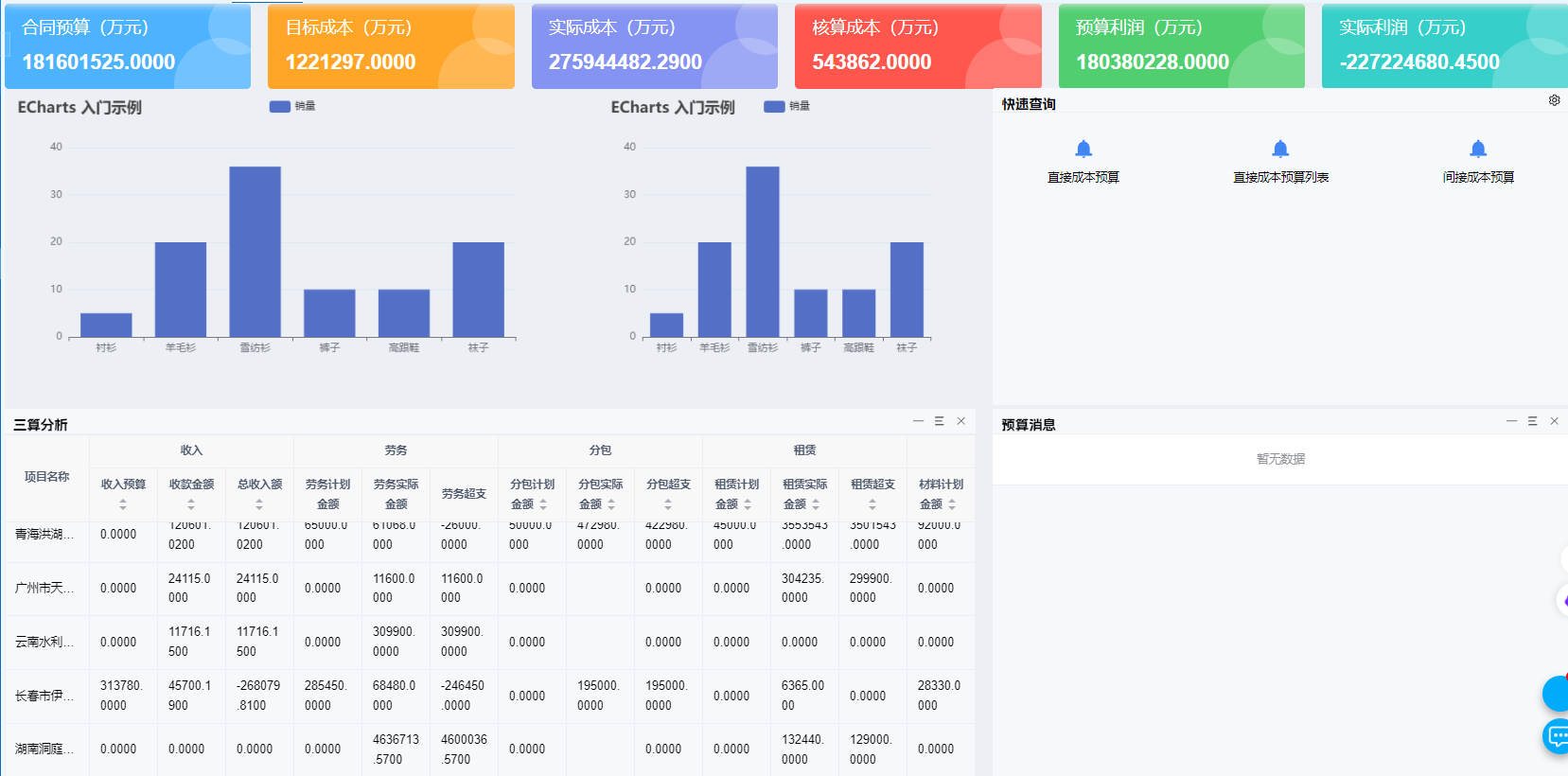
Task: Sort table by 分包超支 column
Action: click(668, 504)
